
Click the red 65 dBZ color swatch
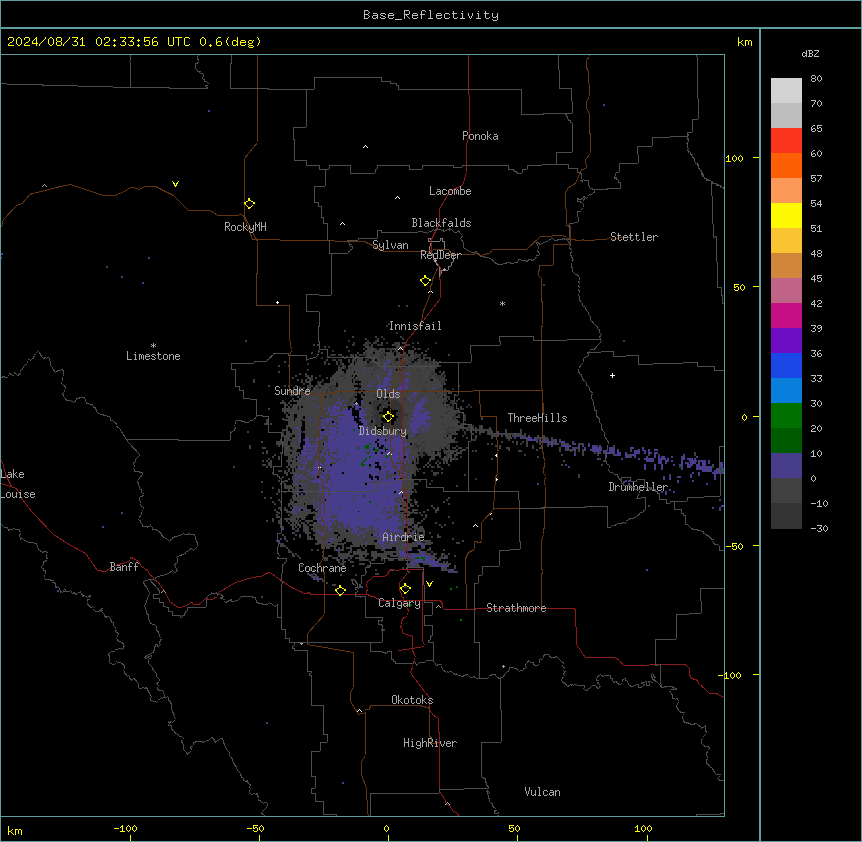786,140
